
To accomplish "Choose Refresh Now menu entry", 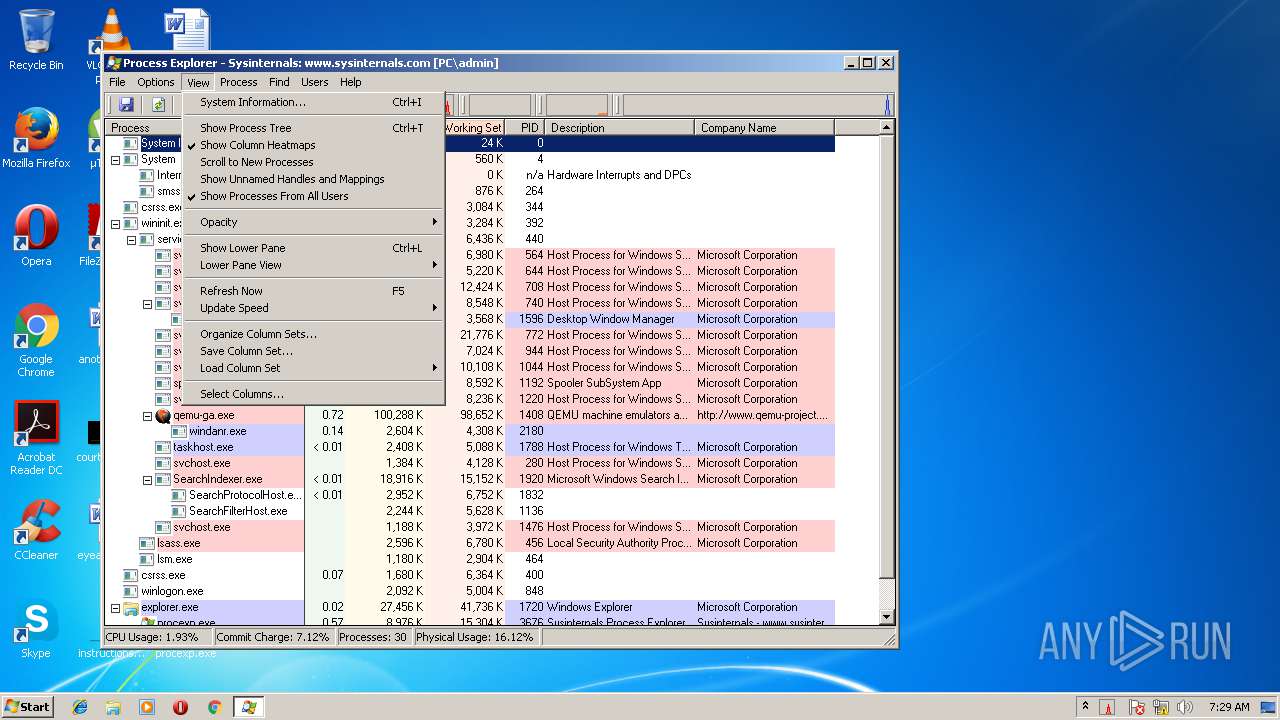I will coord(314,291).
